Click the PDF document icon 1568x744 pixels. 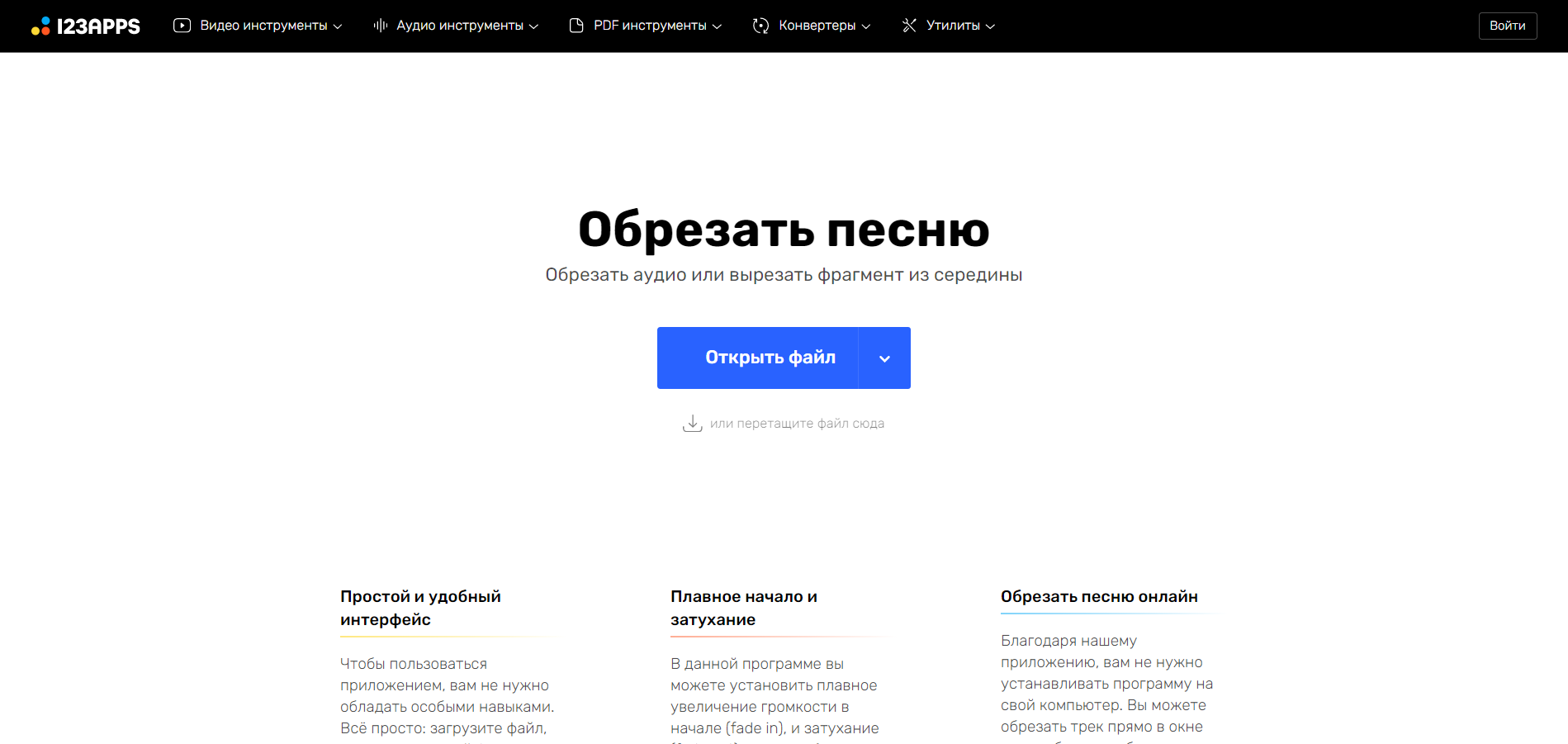pyautogui.click(x=576, y=26)
